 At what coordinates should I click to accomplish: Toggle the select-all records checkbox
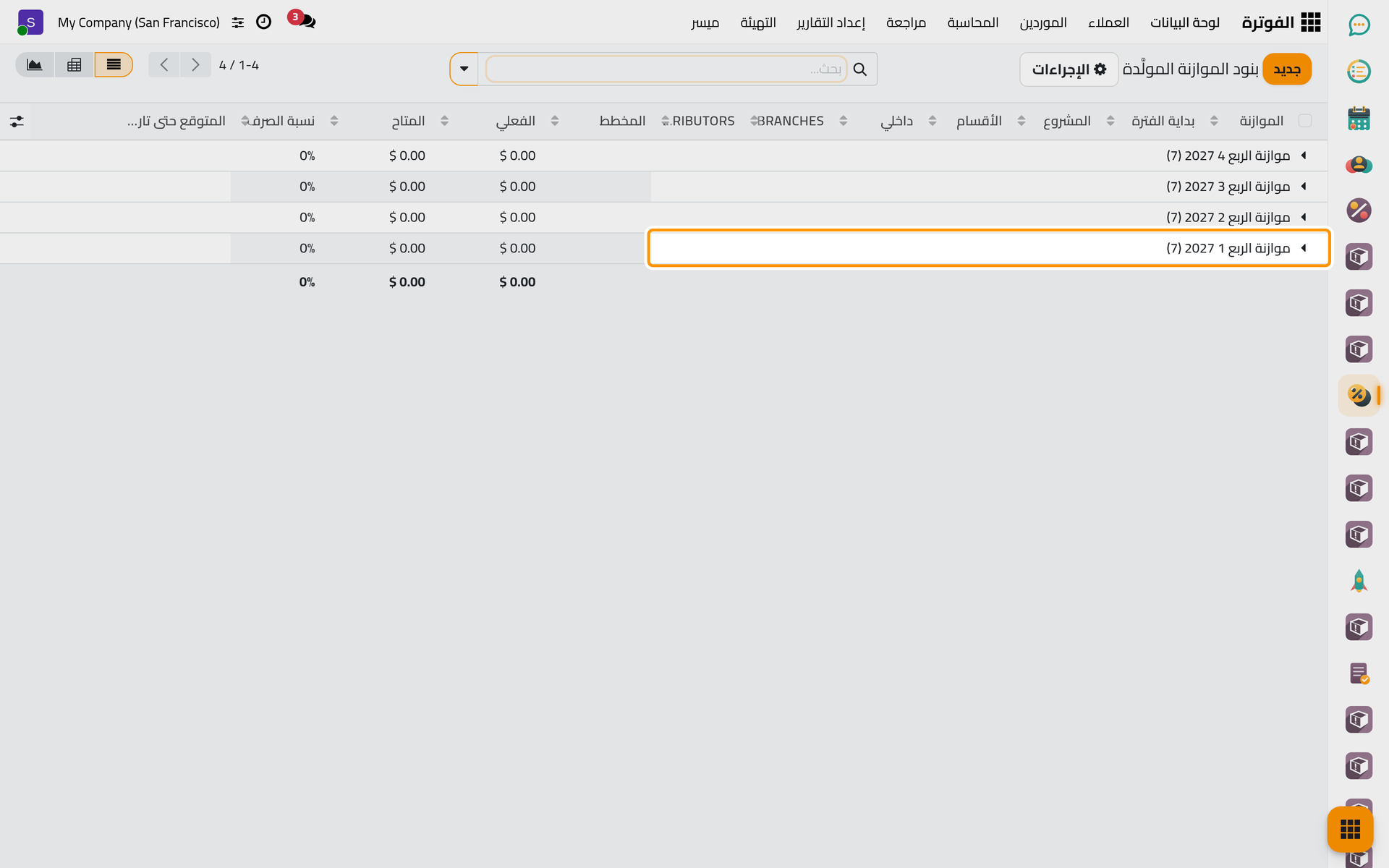point(1305,121)
